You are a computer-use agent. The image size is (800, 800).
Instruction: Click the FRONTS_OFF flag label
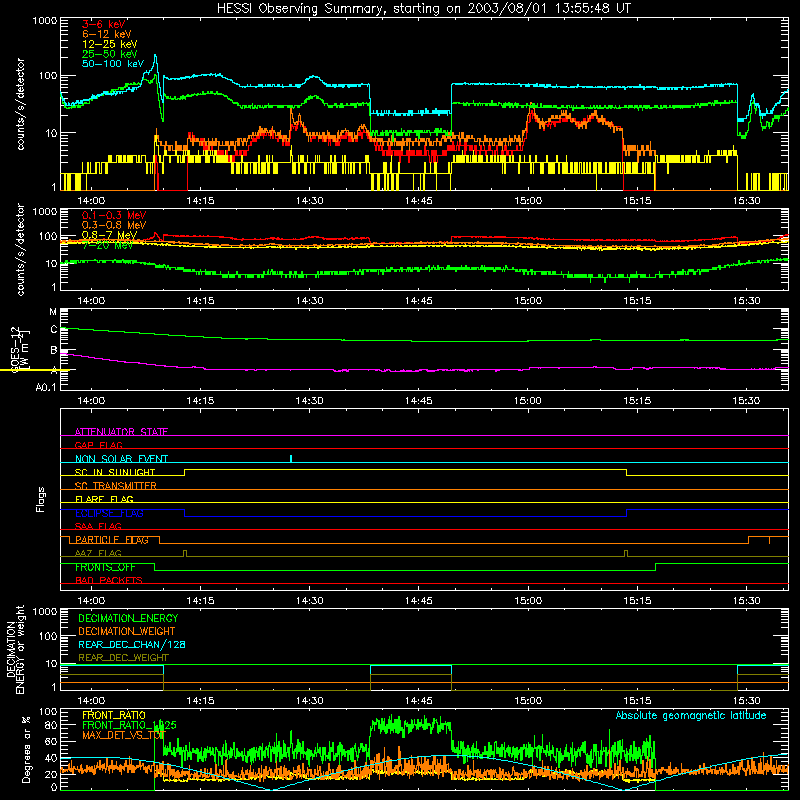click(x=105, y=567)
